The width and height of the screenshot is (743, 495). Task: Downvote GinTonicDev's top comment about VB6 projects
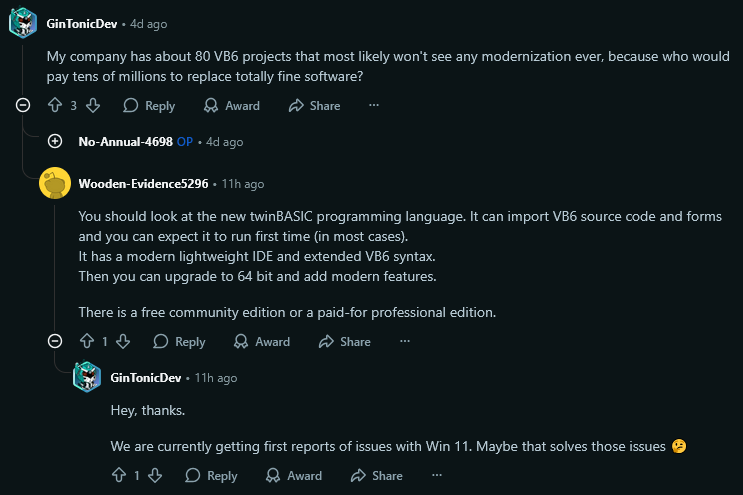(92, 105)
